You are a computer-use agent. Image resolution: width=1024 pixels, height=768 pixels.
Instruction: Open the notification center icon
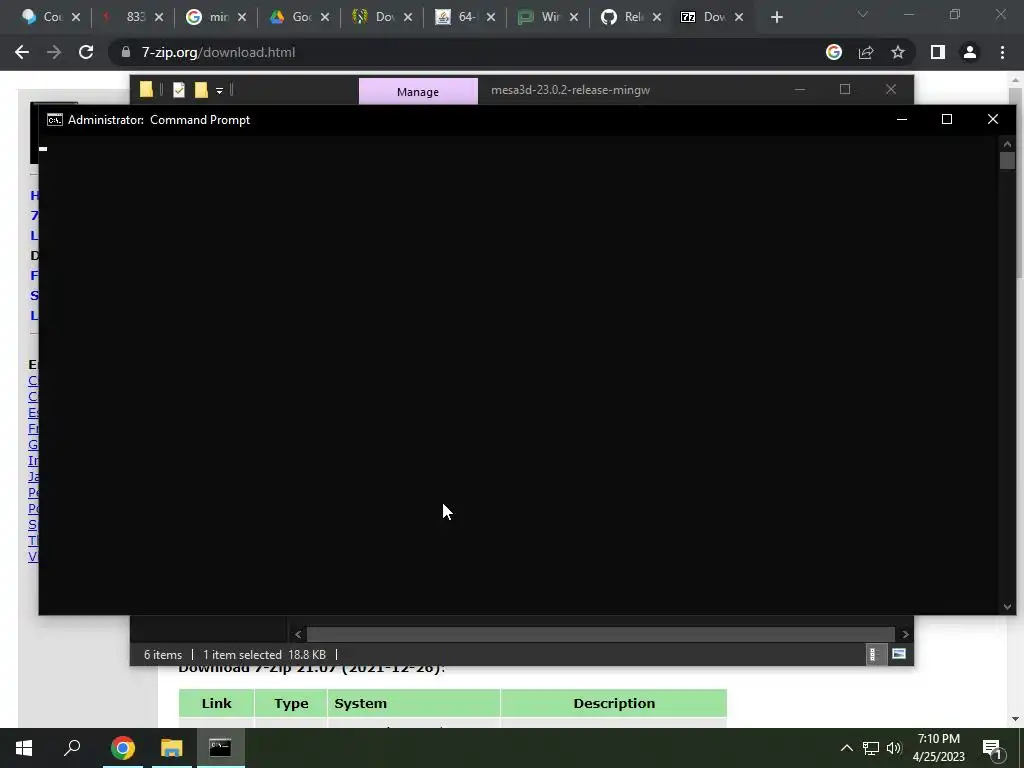click(992, 748)
